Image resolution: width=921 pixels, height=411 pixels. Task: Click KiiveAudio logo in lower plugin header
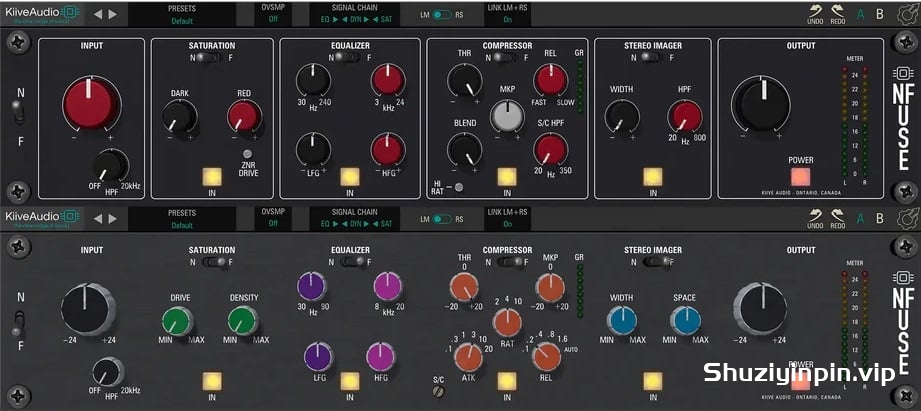pyautogui.click(x=42, y=217)
